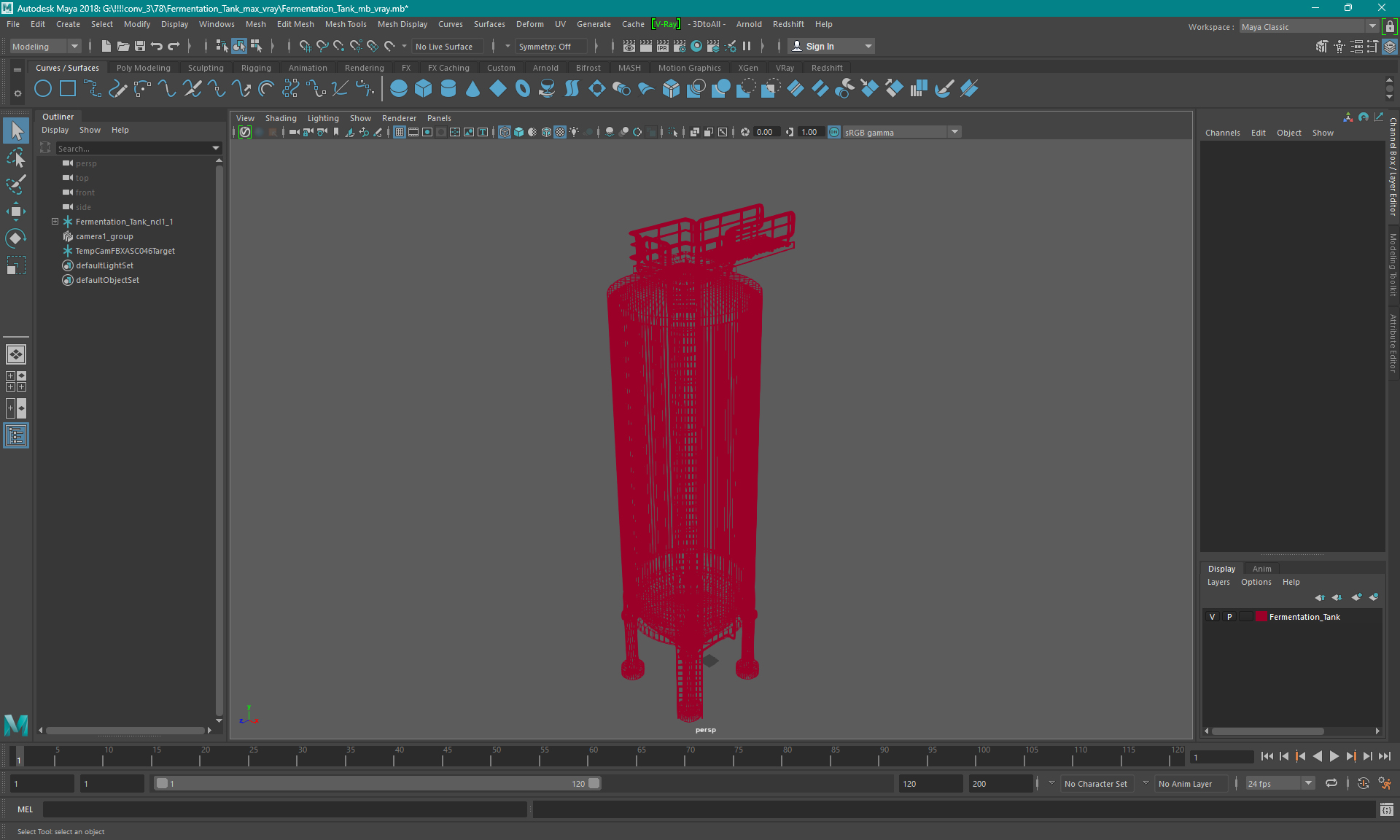
Task: Create a NURBS Cone from the shelf
Action: (473, 89)
